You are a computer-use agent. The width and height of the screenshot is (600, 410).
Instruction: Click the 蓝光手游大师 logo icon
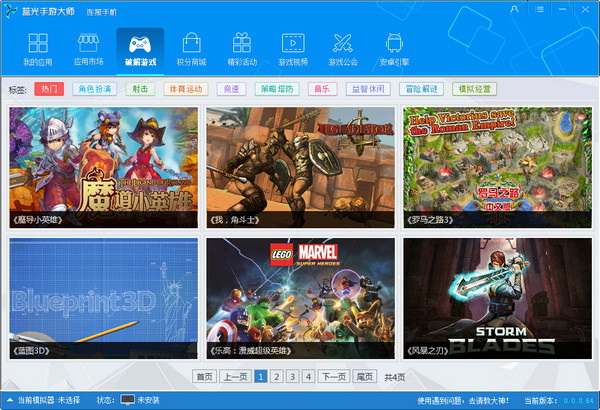pos(11,11)
